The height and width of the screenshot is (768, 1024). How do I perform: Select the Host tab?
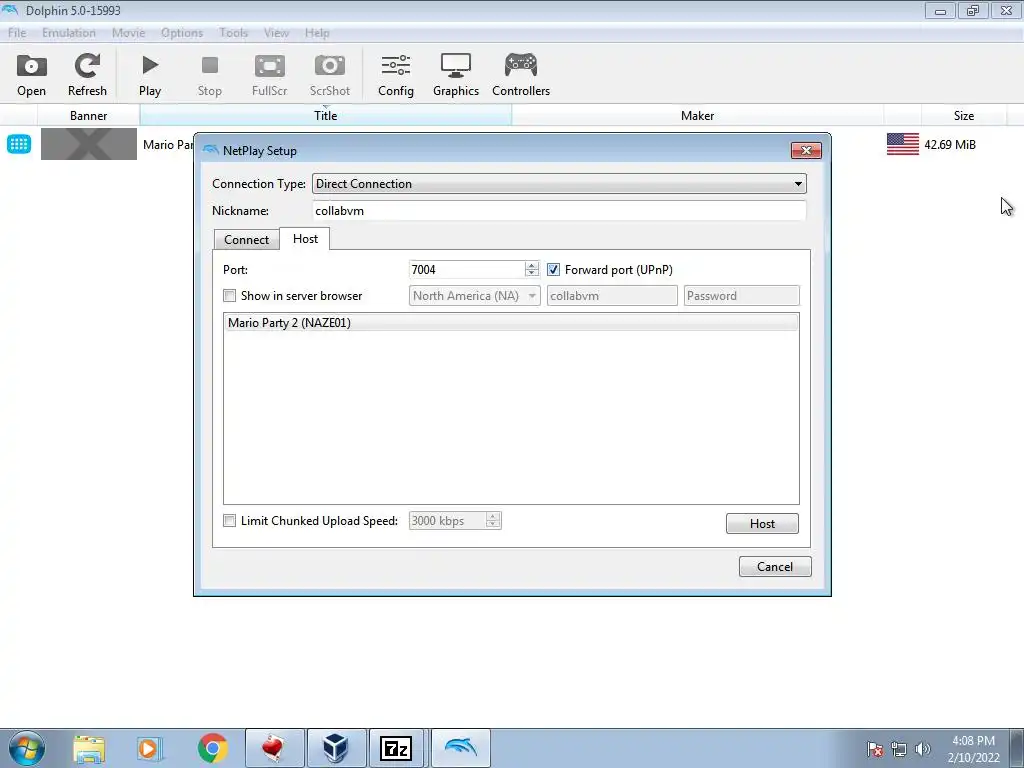(x=305, y=238)
